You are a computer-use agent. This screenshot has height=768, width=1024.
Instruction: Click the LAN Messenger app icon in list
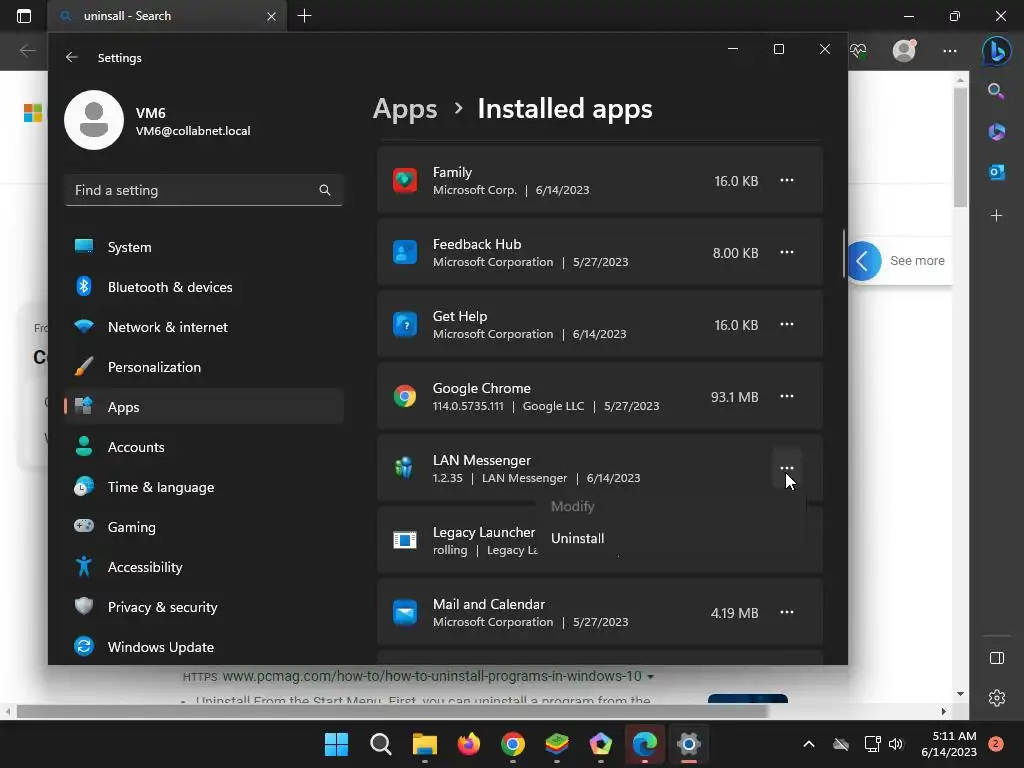click(x=404, y=468)
